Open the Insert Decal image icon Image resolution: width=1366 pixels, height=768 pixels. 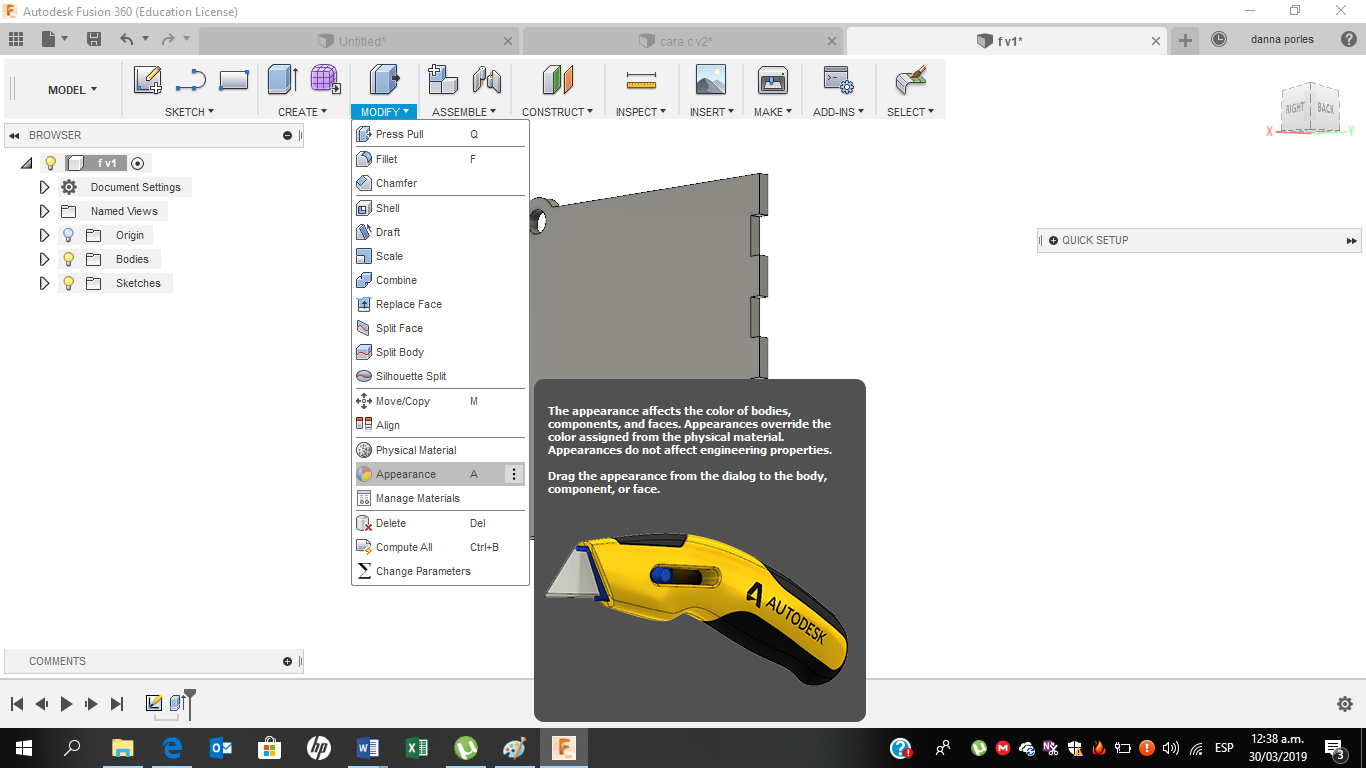pyautogui.click(x=711, y=80)
